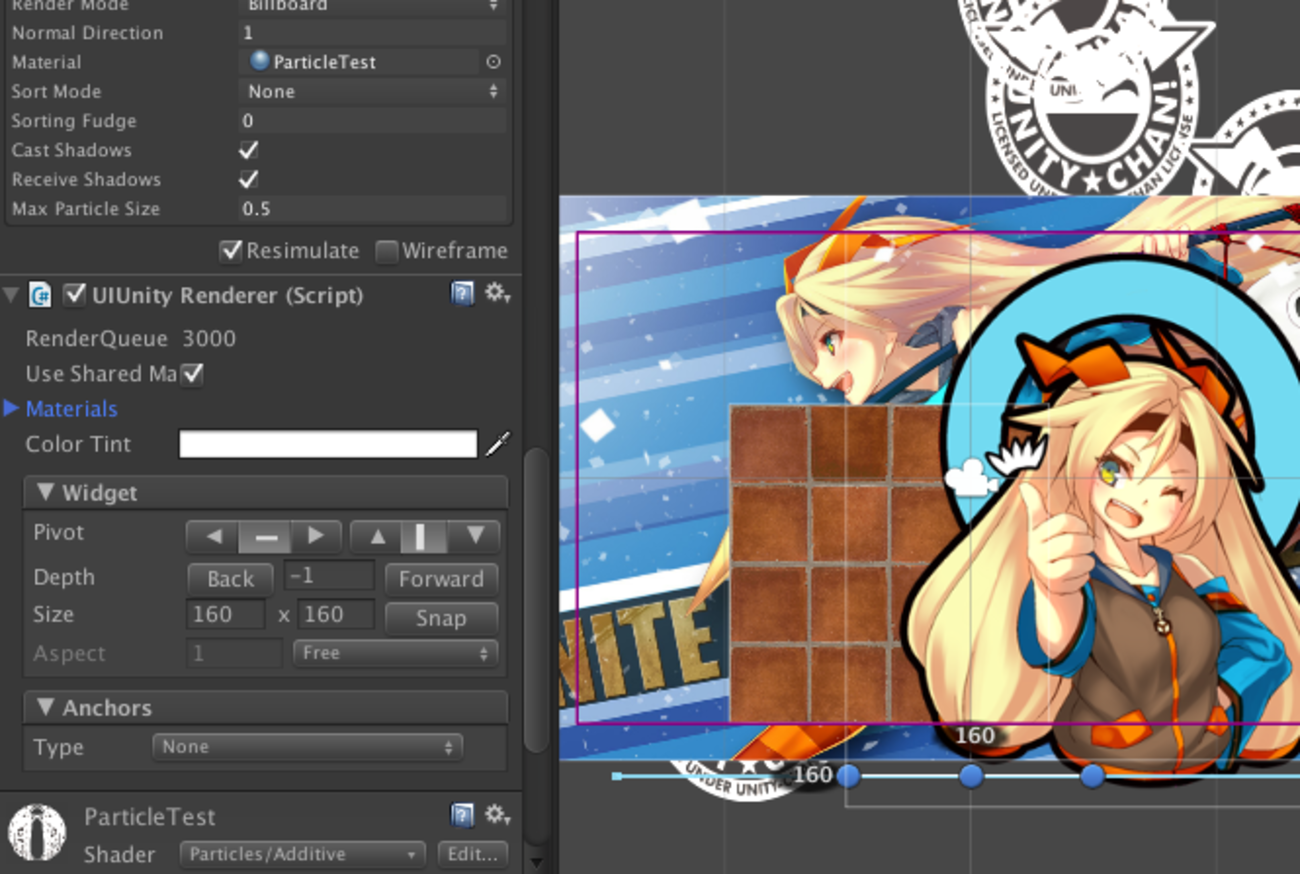Click the Size height field
This screenshot has width=1300, height=874.
pos(335,614)
